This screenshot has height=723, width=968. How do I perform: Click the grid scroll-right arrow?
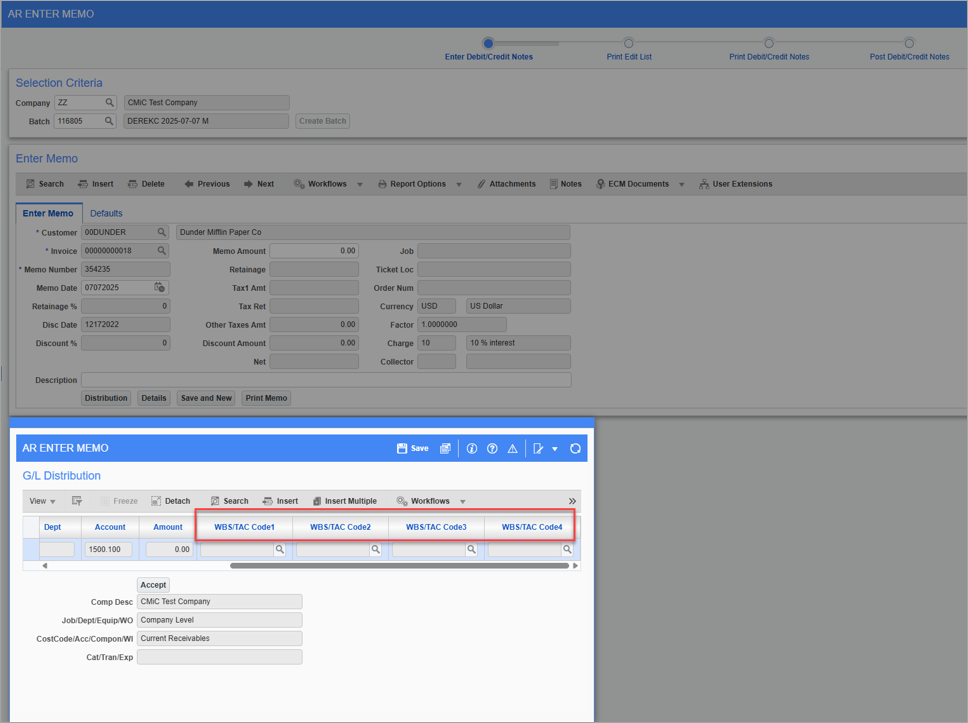[575, 566]
